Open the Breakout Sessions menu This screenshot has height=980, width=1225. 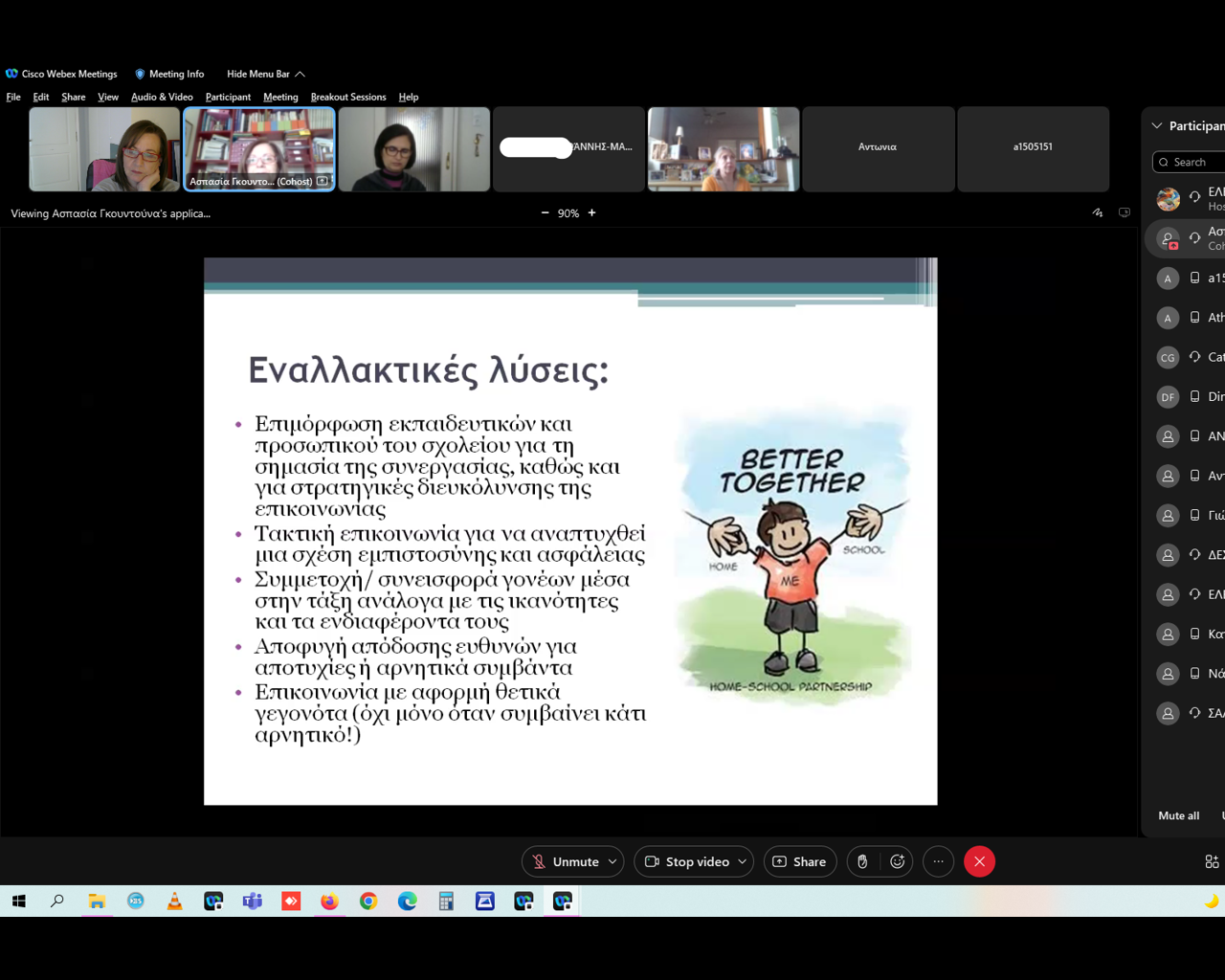[x=348, y=97]
